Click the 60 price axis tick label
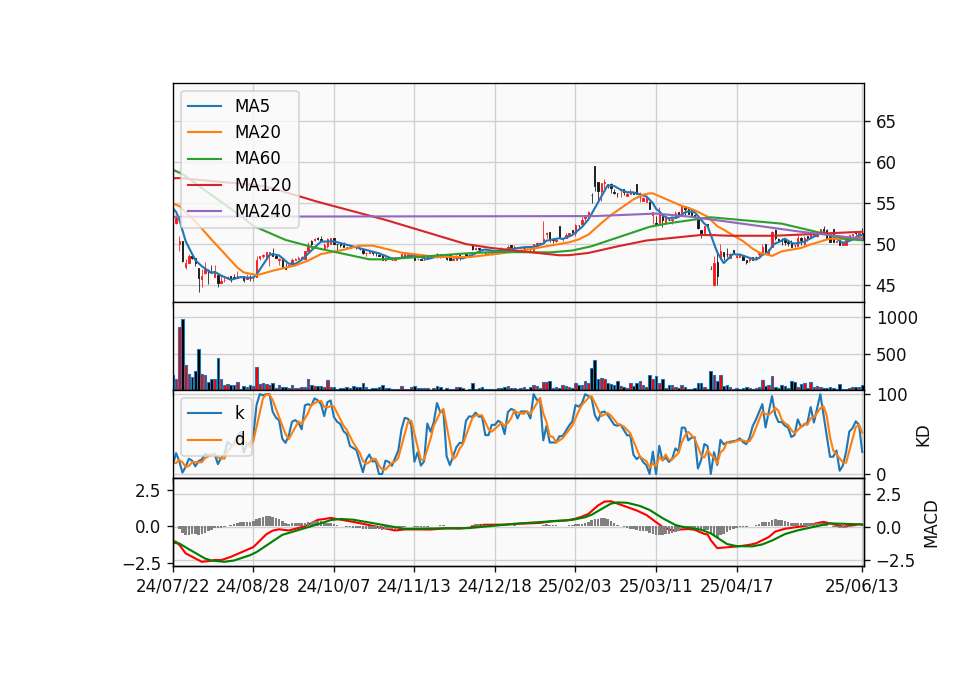The image size is (960, 690). (x=885, y=163)
